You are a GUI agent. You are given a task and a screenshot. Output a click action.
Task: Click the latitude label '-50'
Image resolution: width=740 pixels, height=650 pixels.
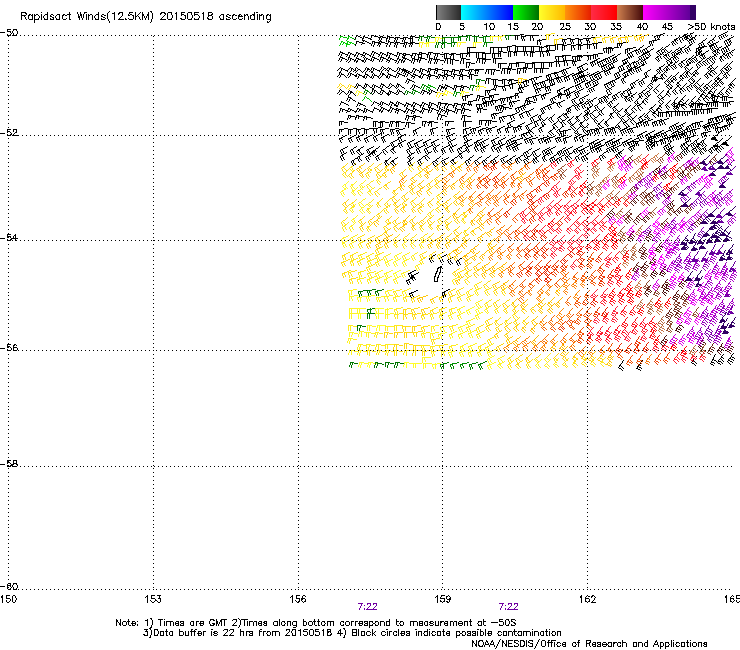pyautogui.click(x=9, y=33)
